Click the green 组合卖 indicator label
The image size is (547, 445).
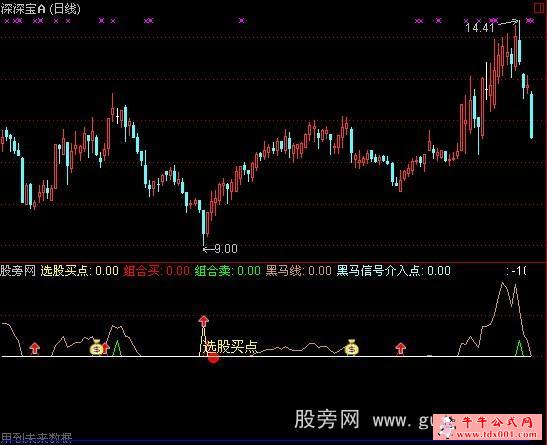[212, 271]
